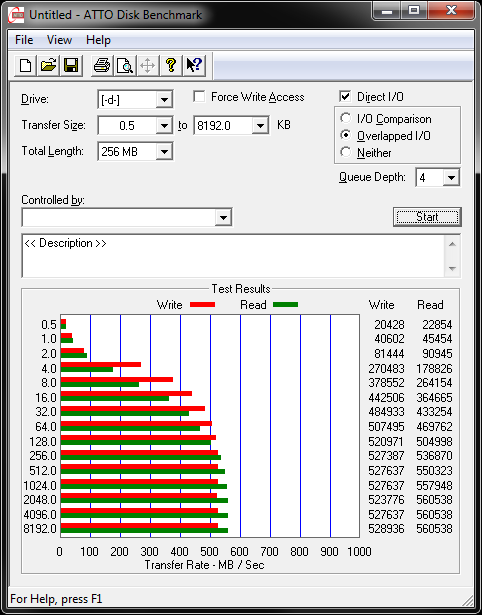Click the New document toolbar icon
482x615 pixels.
coord(25,65)
